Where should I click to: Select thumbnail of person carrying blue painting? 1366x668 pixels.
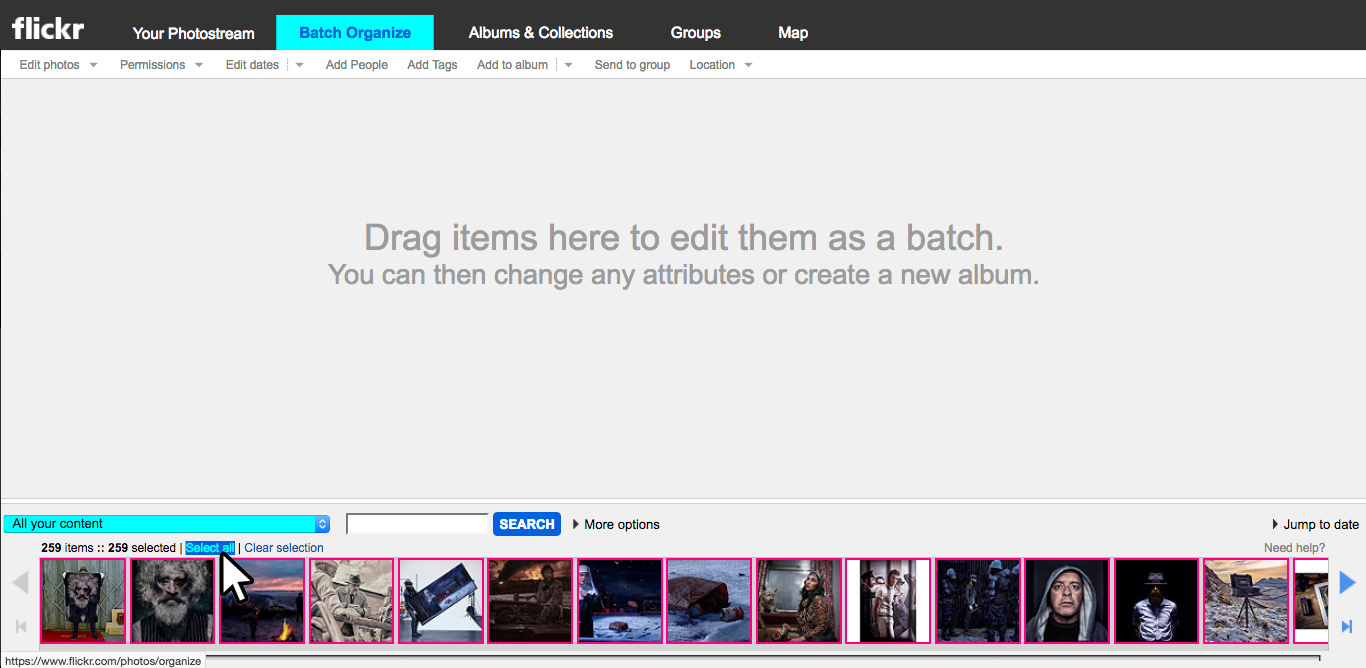pos(441,600)
